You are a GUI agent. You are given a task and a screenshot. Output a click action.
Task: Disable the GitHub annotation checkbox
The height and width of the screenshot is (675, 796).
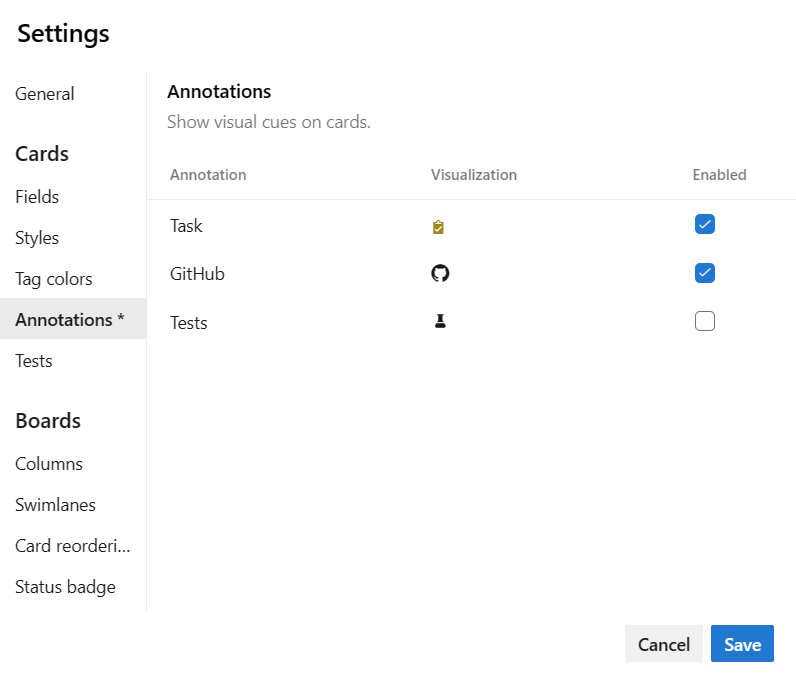pos(705,273)
